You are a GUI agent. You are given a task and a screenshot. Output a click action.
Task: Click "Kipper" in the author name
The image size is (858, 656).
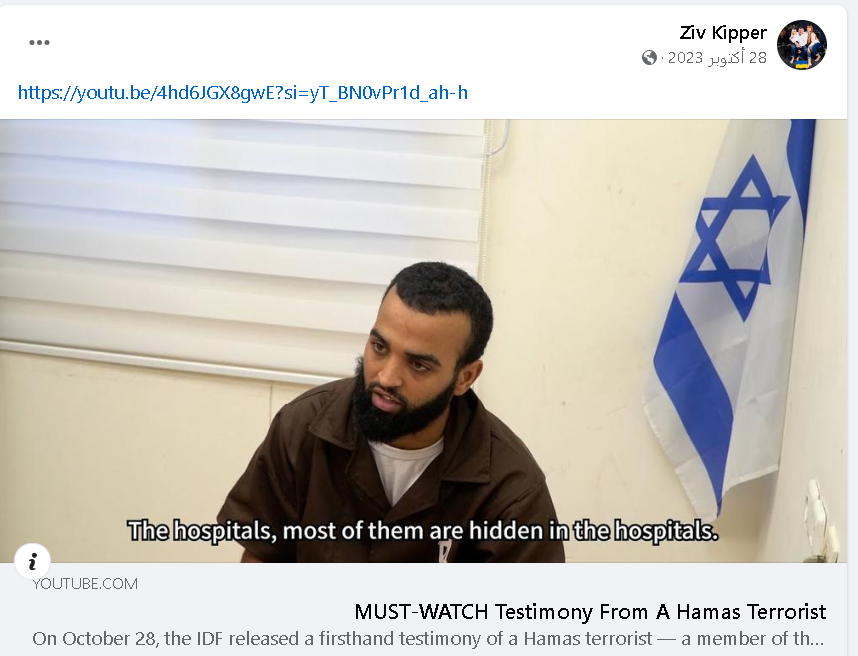pos(739,33)
